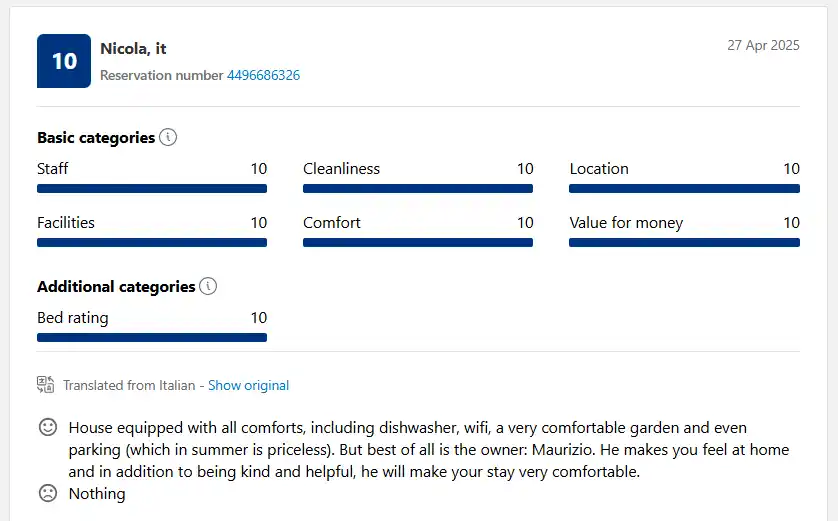Show original Italian review text
Image resolution: width=838 pixels, height=521 pixels.
249,385
